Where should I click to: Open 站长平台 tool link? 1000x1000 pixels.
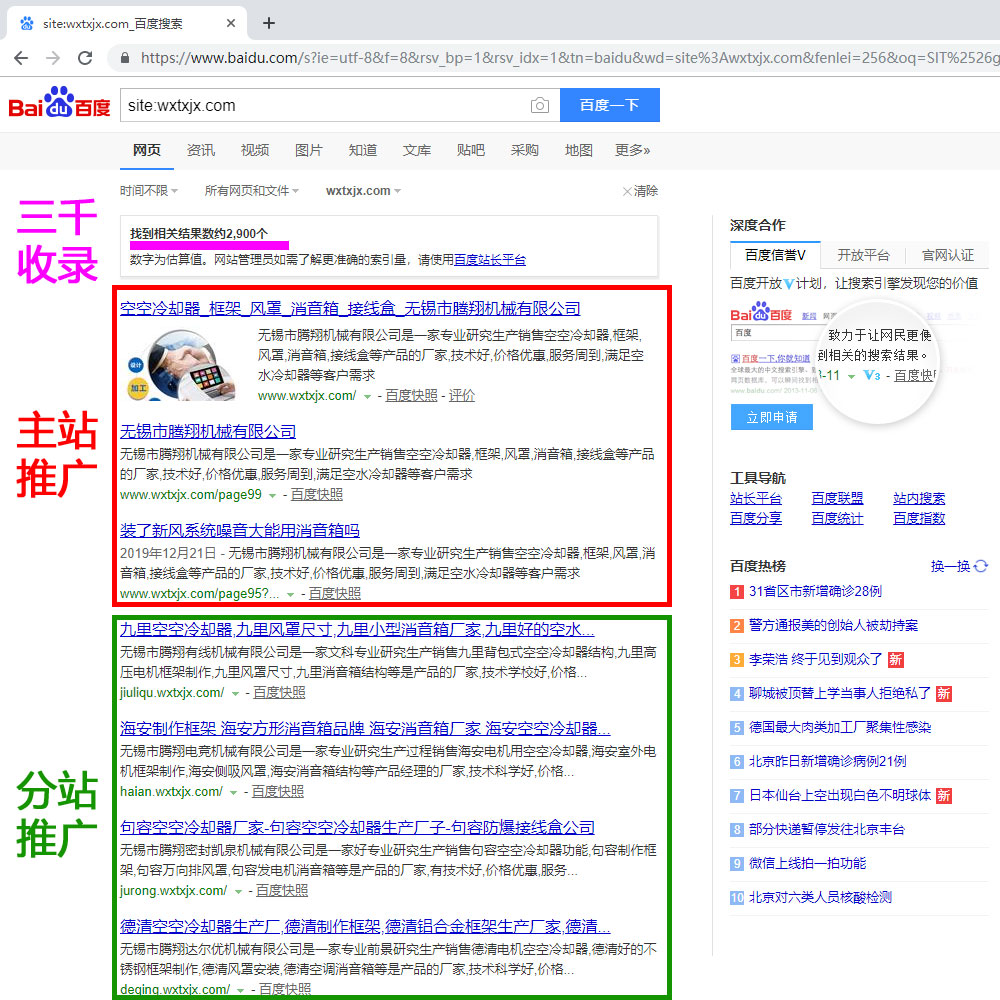click(x=756, y=498)
